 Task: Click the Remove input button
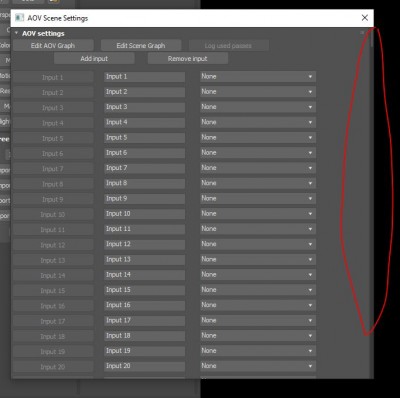188,59
